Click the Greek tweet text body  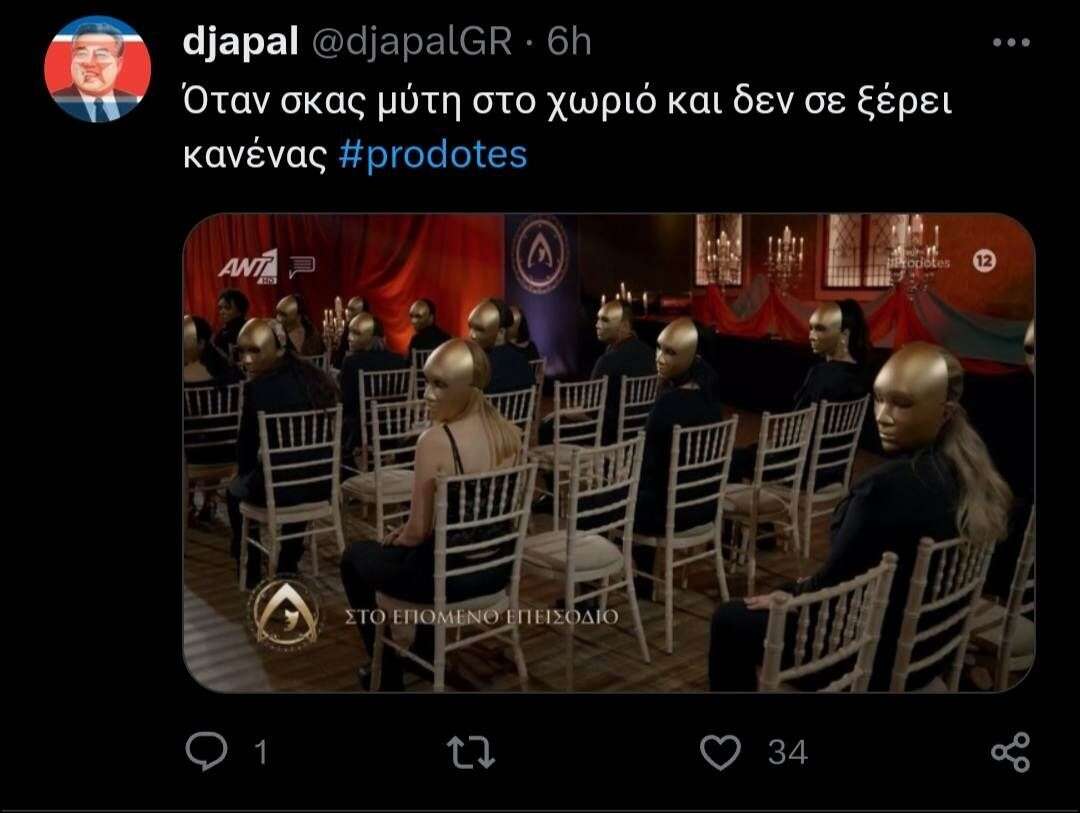coord(567,127)
